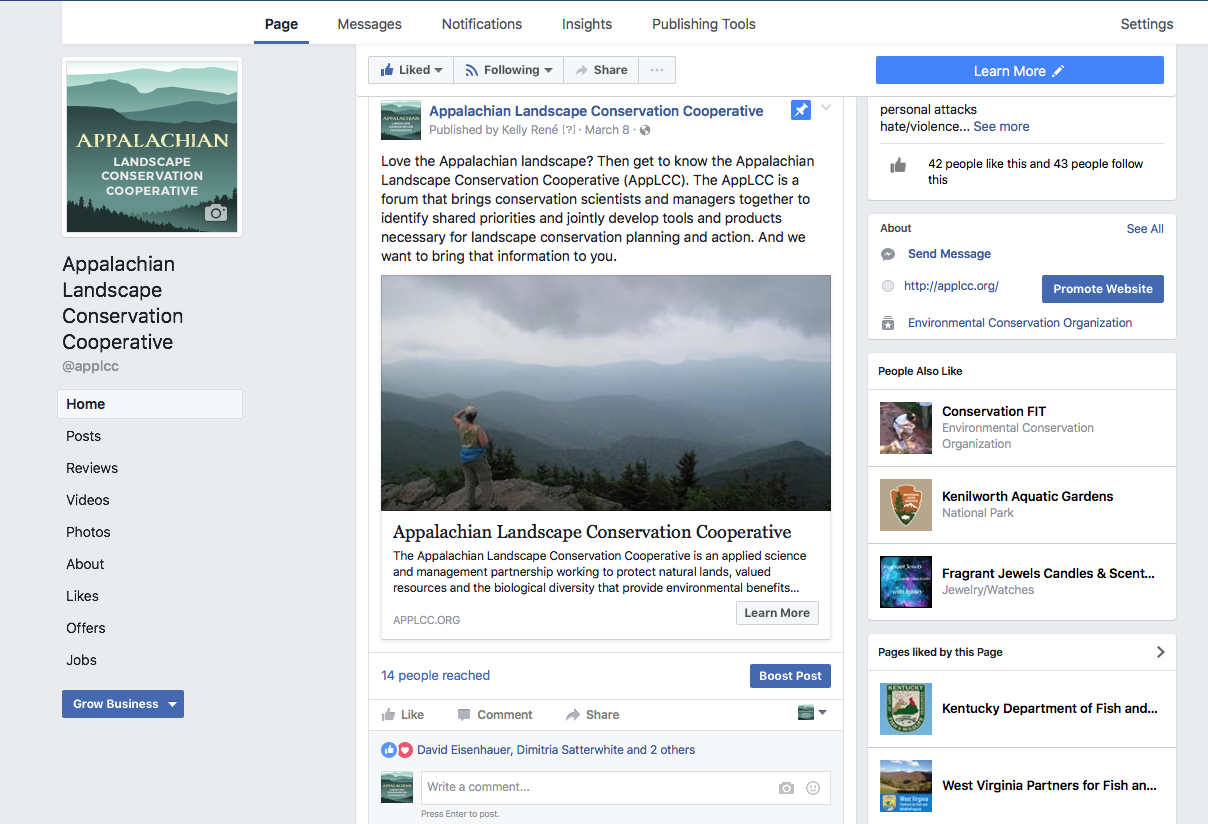
Task: Open Kenilworth Aquatic Gardens thumbnail
Action: 906,505
